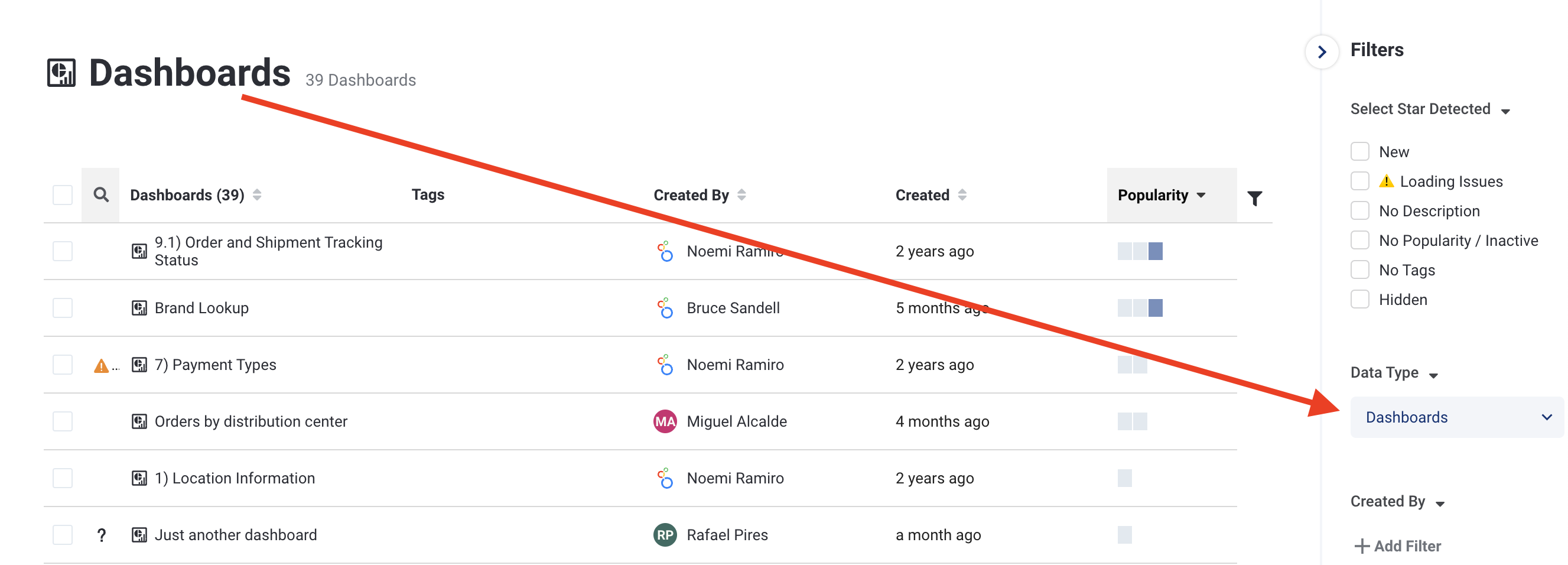Click the Add Filter button

point(1398,546)
